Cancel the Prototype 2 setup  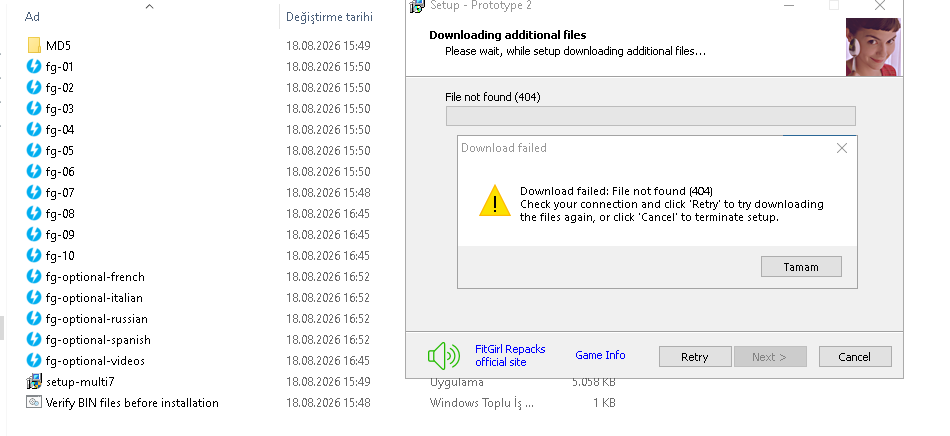855,357
